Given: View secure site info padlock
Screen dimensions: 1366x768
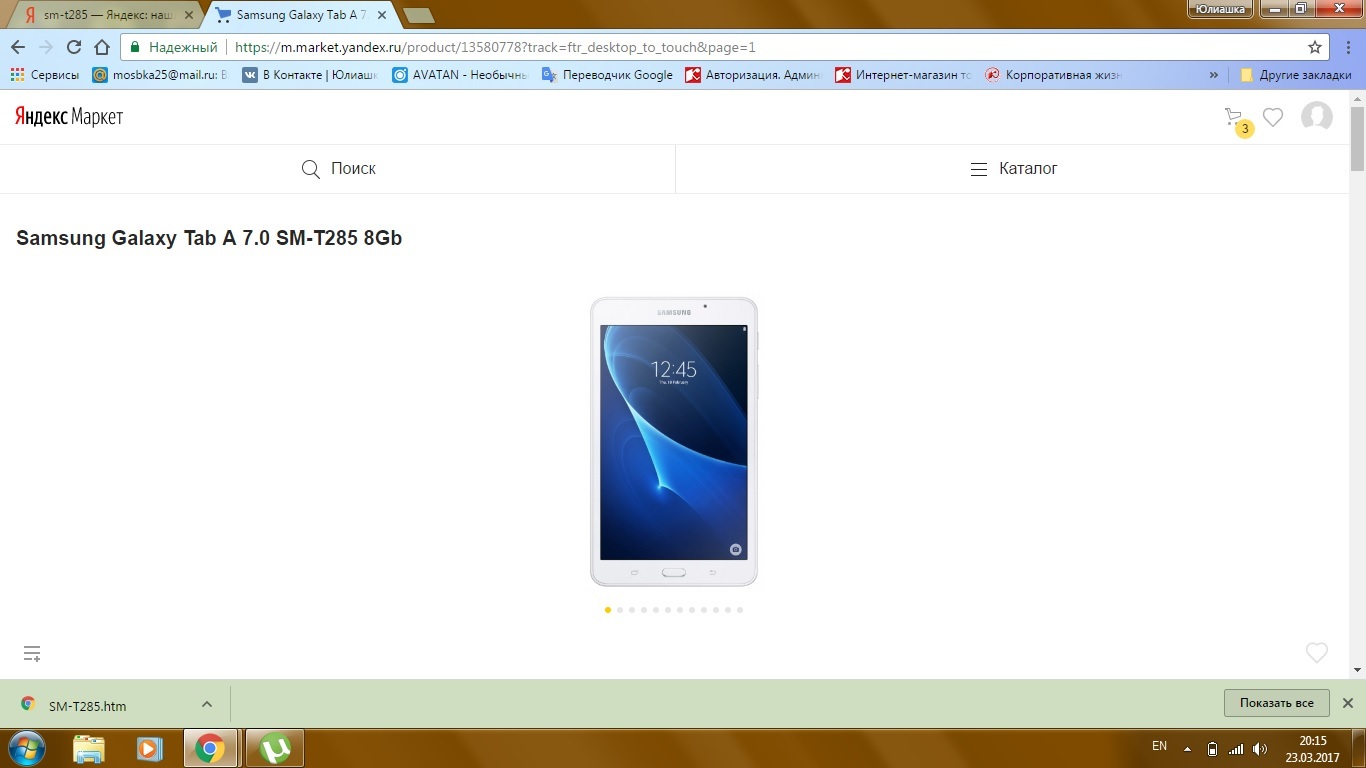Looking at the screenshot, I should pyautogui.click(x=135, y=47).
